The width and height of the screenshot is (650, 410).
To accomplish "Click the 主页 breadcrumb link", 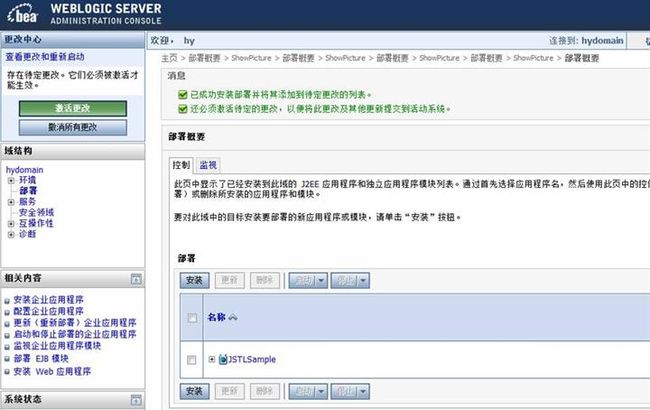I will (x=169, y=58).
